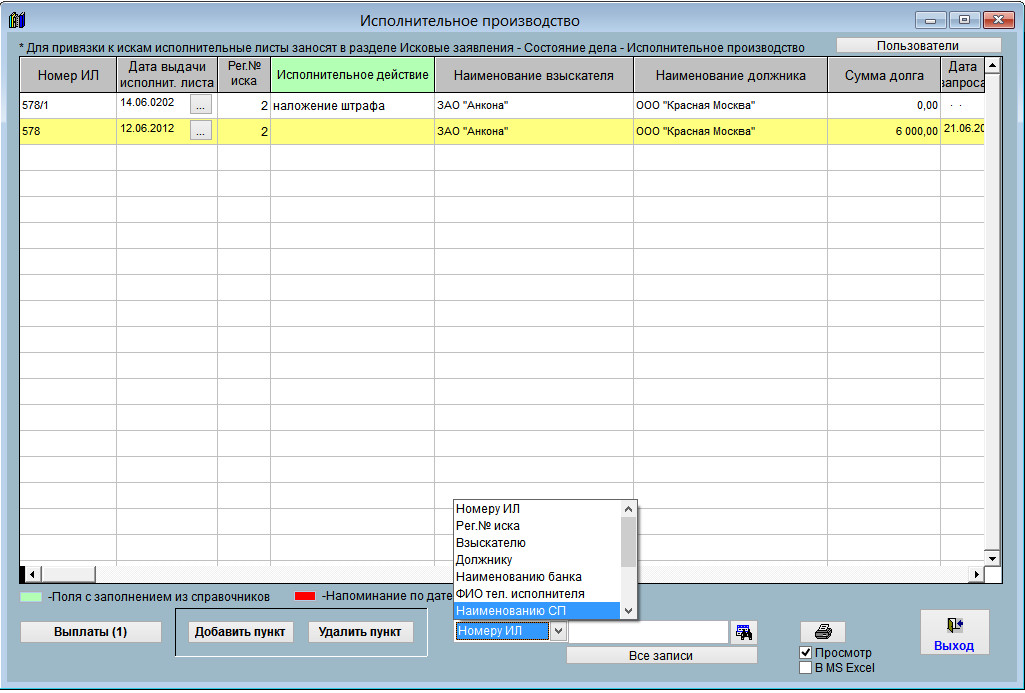Click Наименование должника column header
1025x693 pixels.
[730, 75]
